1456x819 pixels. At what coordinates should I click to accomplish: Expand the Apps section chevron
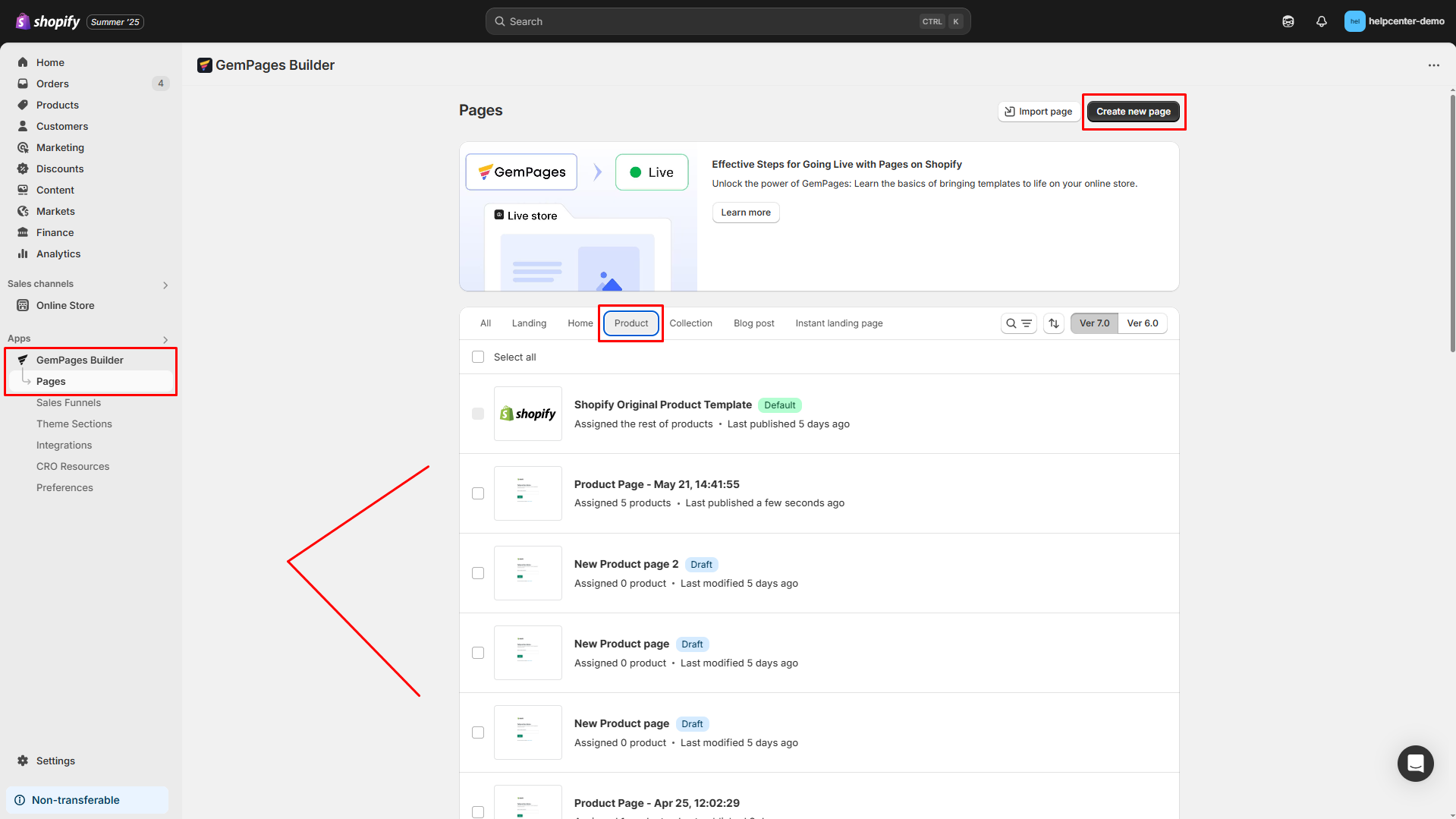165,339
